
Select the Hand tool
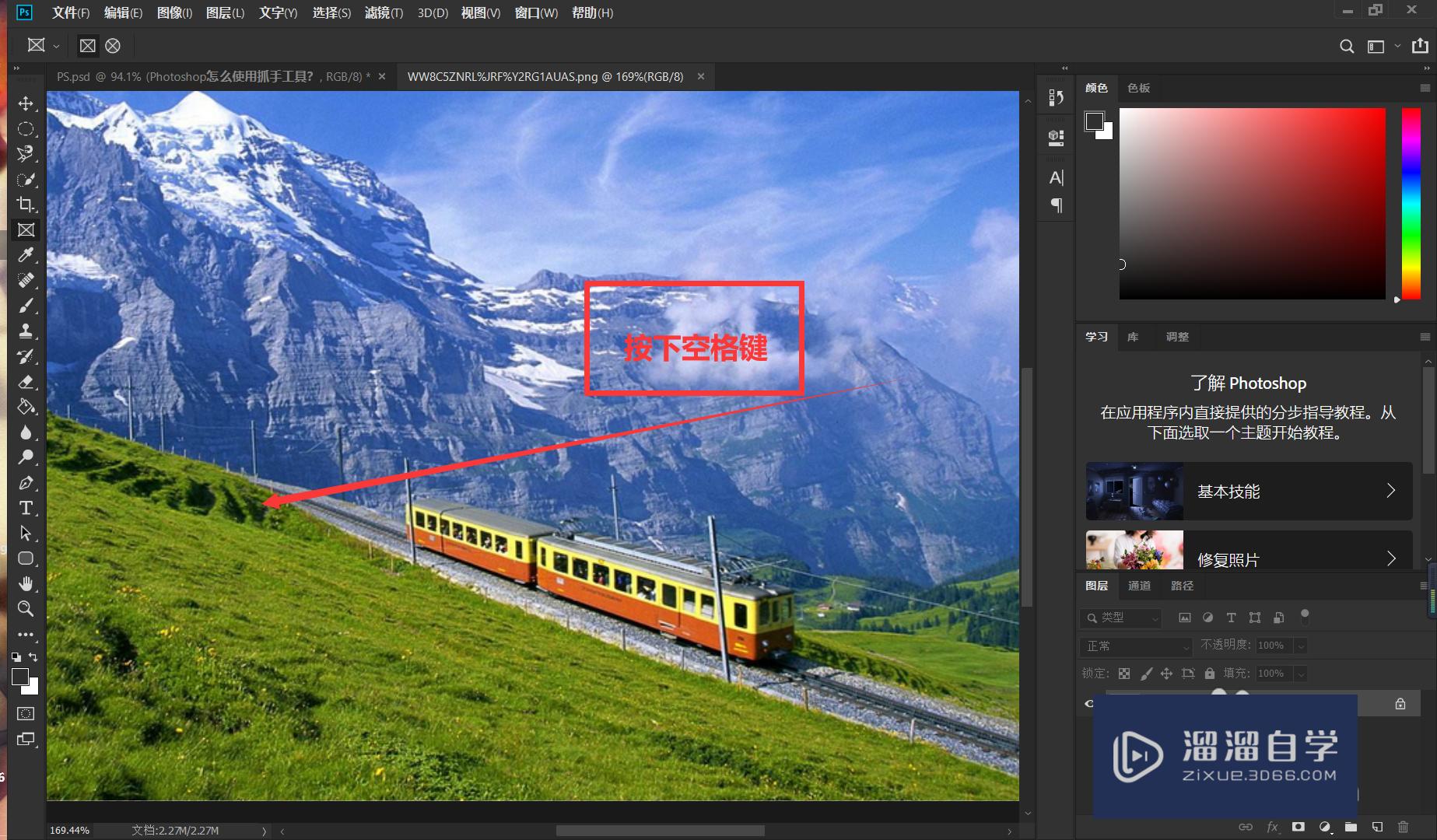[26, 583]
